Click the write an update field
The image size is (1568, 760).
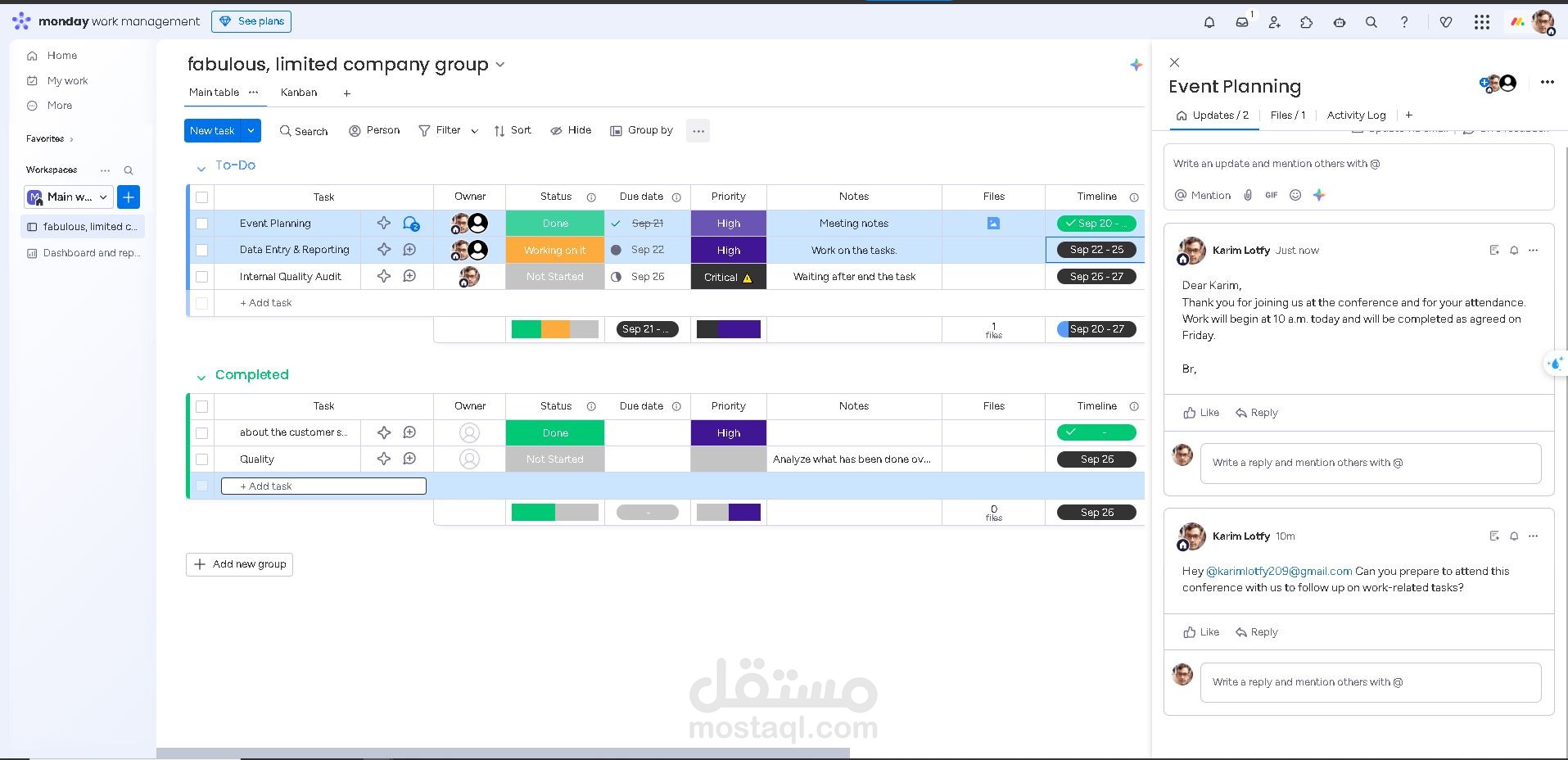coord(1359,164)
